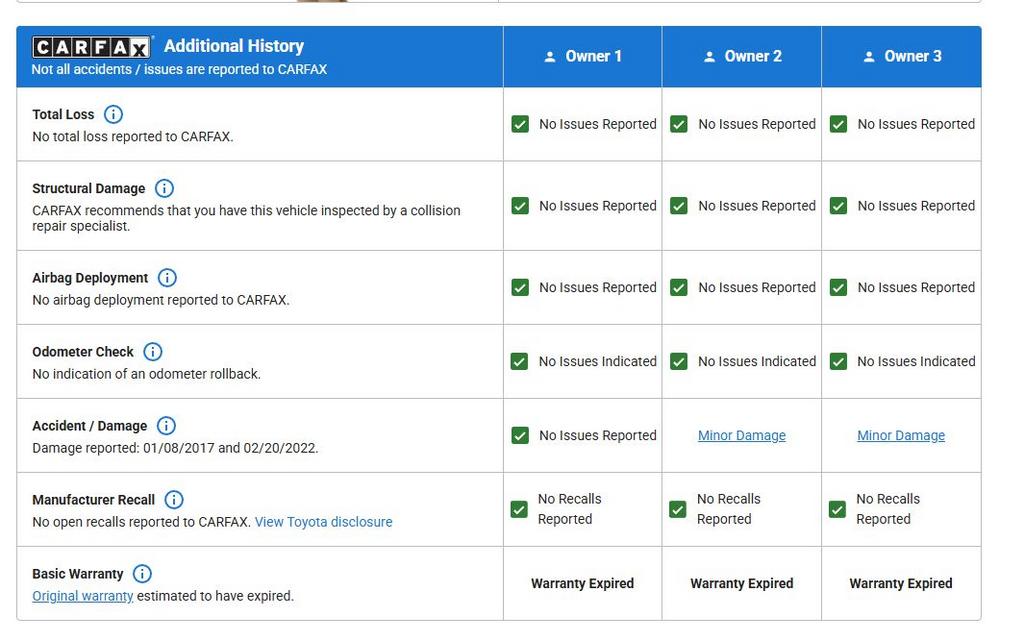Click the Owner 1 person icon
This screenshot has width=1024, height=641.
[x=549, y=57]
